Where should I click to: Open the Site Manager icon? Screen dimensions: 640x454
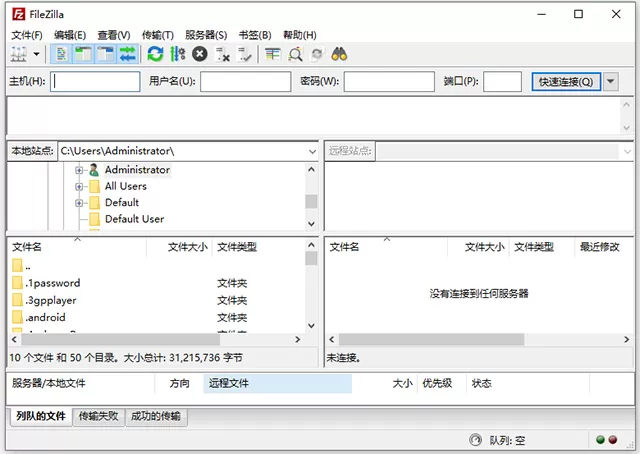coord(19,54)
